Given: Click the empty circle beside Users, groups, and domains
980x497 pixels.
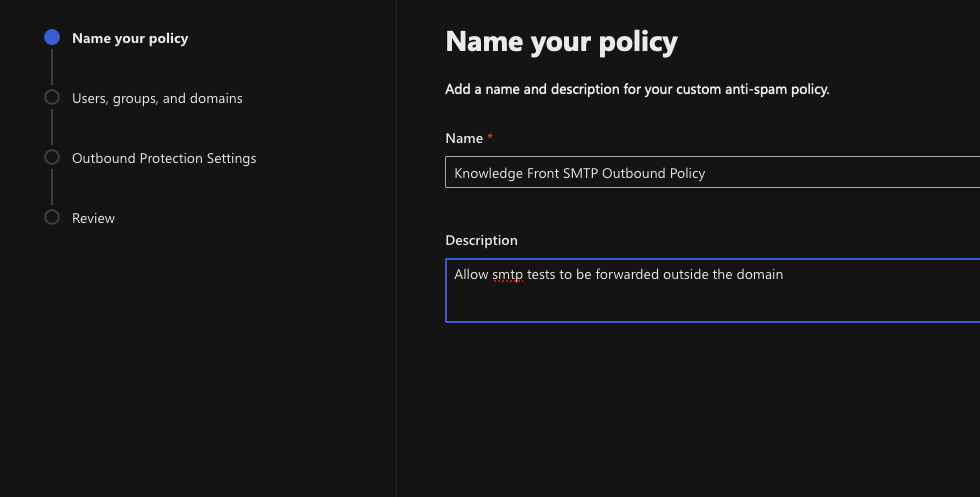Looking at the screenshot, I should (x=52, y=97).
